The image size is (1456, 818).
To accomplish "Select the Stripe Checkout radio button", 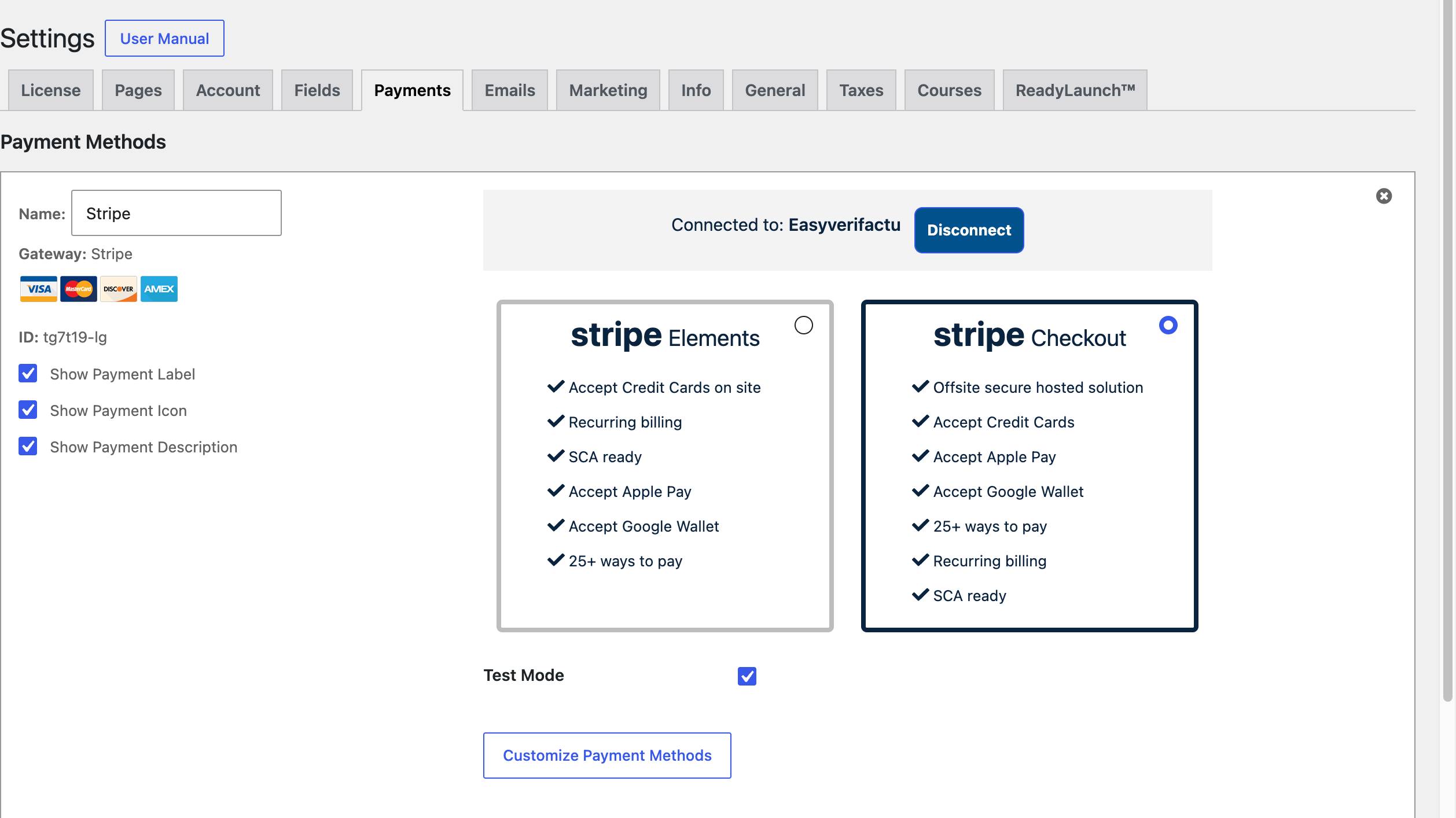I will (x=1168, y=325).
